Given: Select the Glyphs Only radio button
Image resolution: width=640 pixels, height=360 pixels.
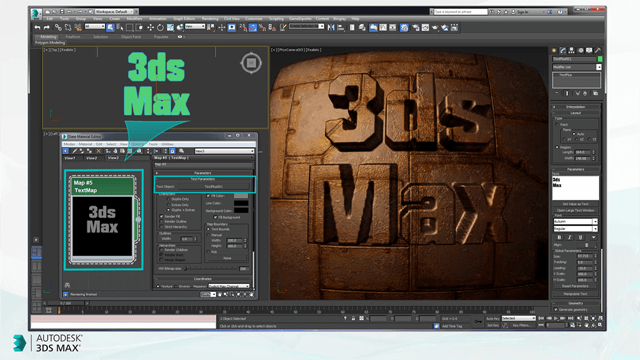Looking at the screenshot, I should (x=168, y=199).
